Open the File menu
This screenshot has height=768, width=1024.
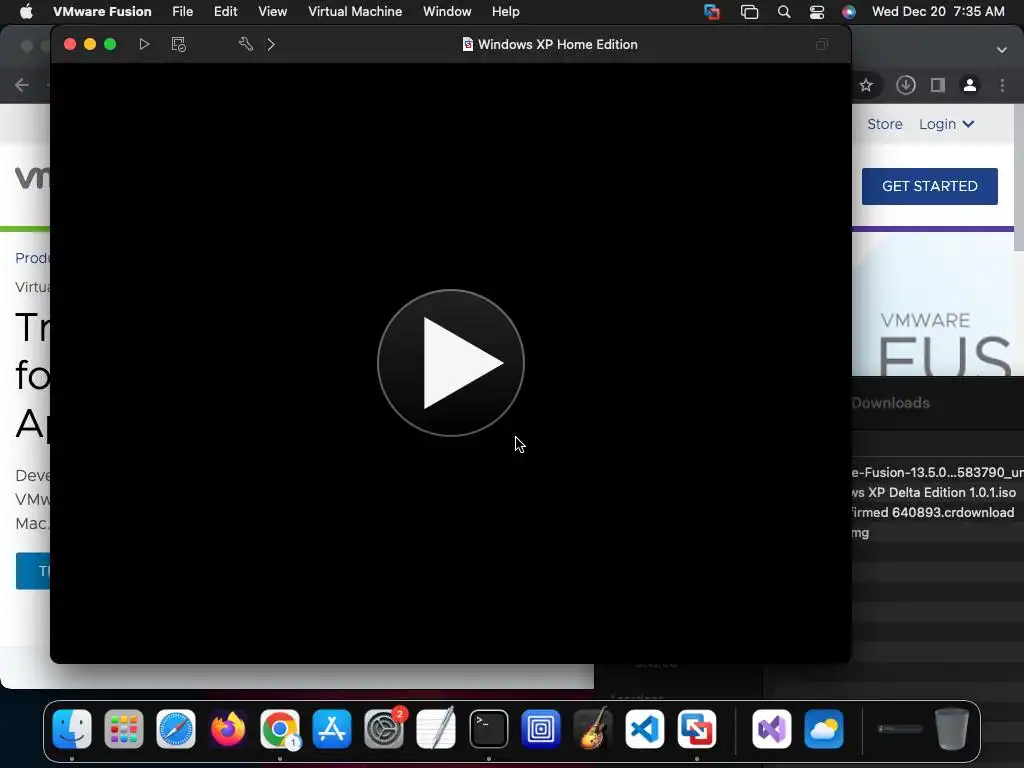[182, 12]
